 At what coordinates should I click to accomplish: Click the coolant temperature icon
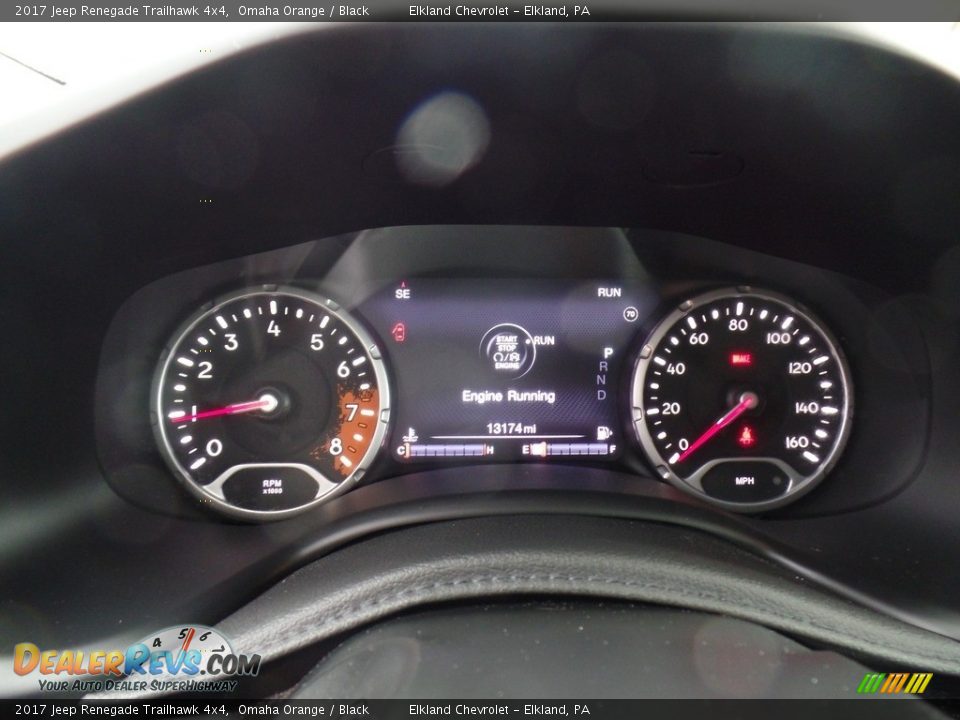pos(410,435)
